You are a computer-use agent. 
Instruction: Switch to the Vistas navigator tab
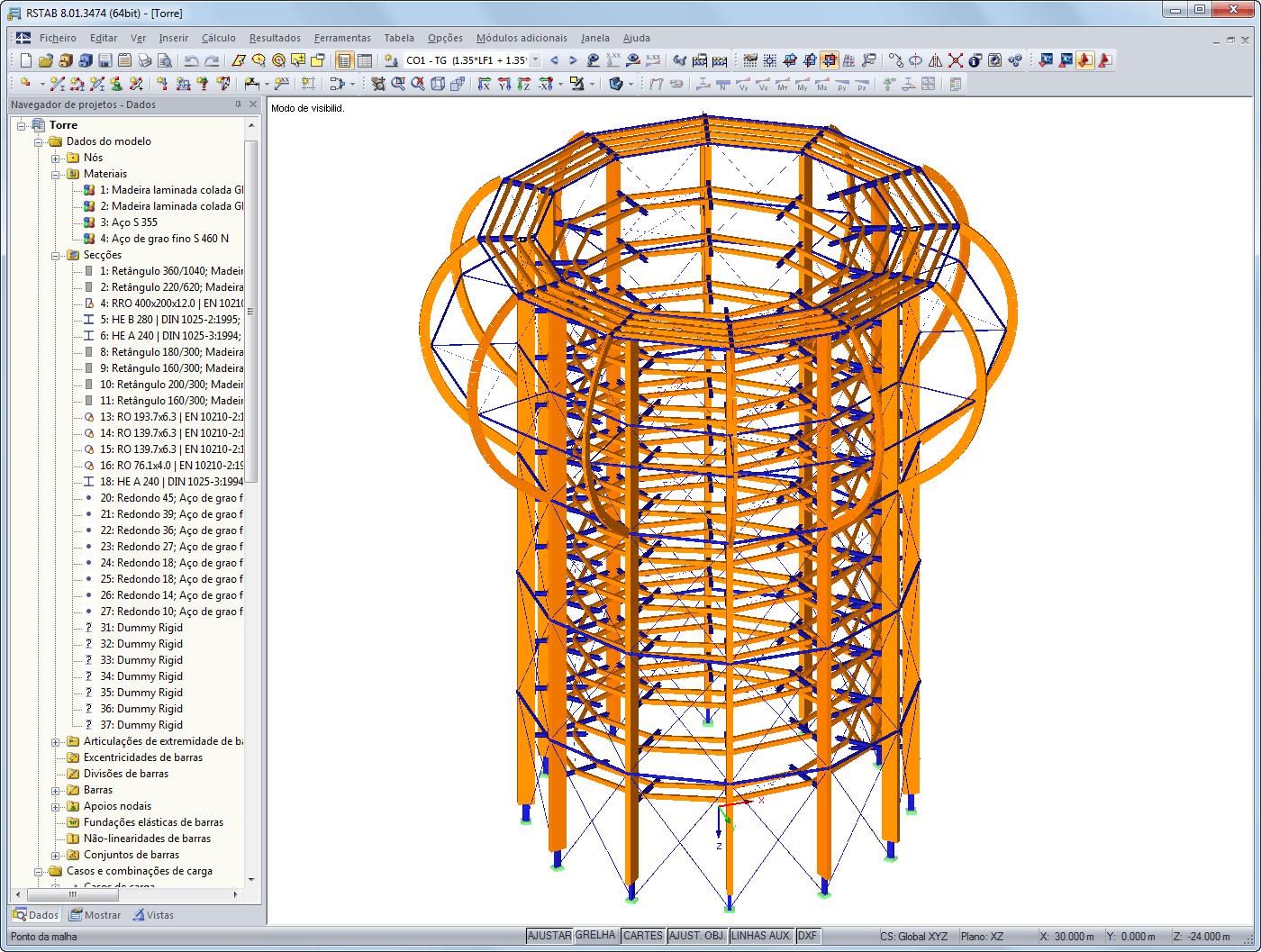pos(153,915)
